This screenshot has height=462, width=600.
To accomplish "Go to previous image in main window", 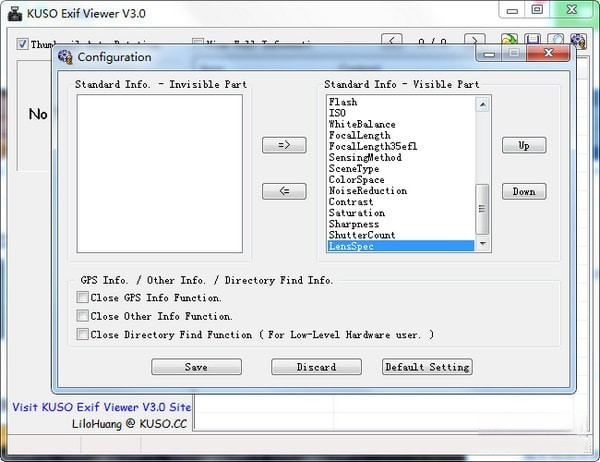I will coord(391,40).
